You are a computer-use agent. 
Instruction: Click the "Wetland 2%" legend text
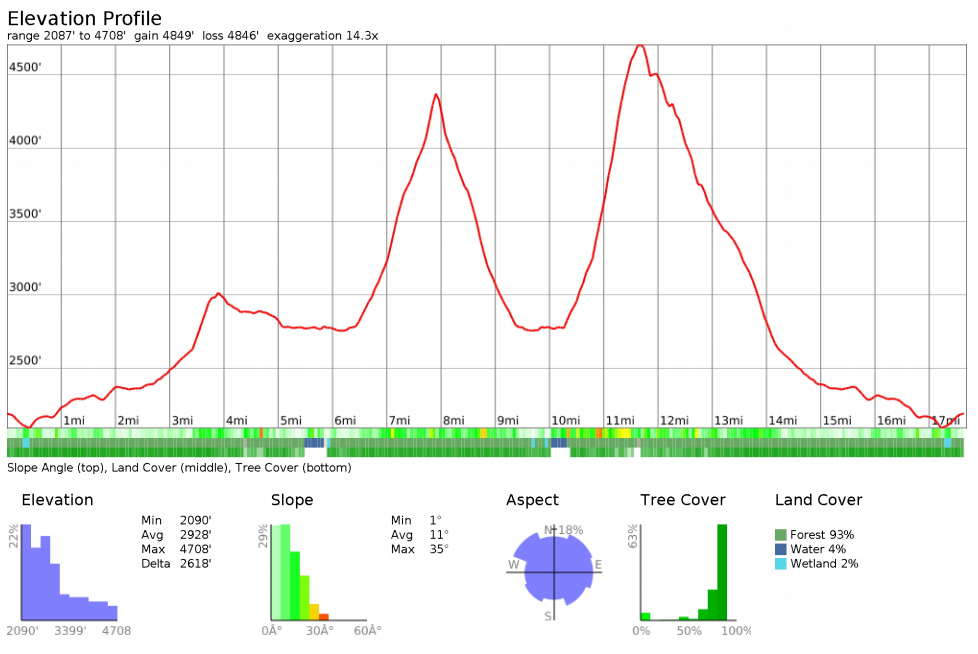[x=824, y=564]
